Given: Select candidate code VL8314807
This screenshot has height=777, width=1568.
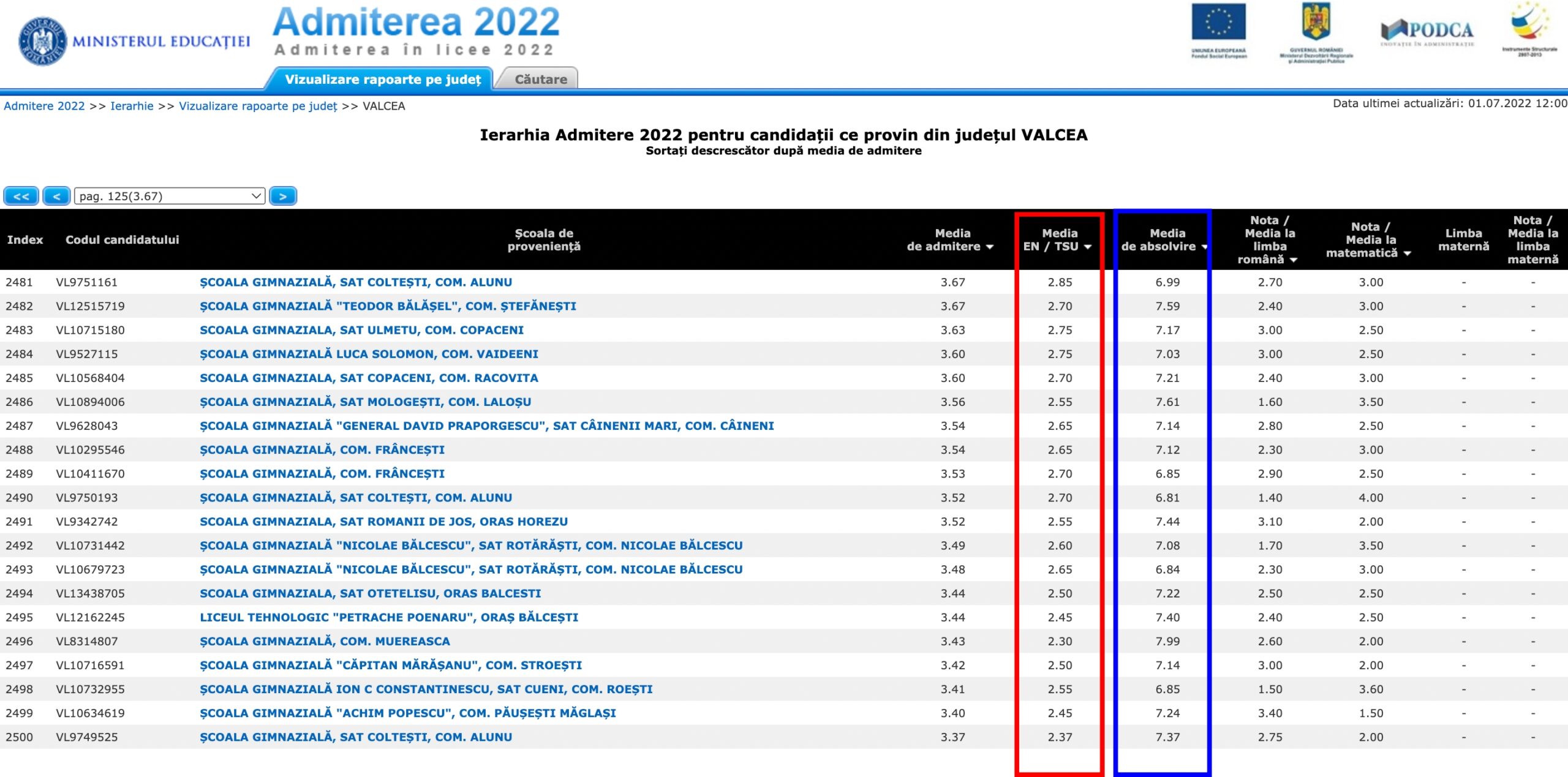Looking at the screenshot, I should 86,641.
